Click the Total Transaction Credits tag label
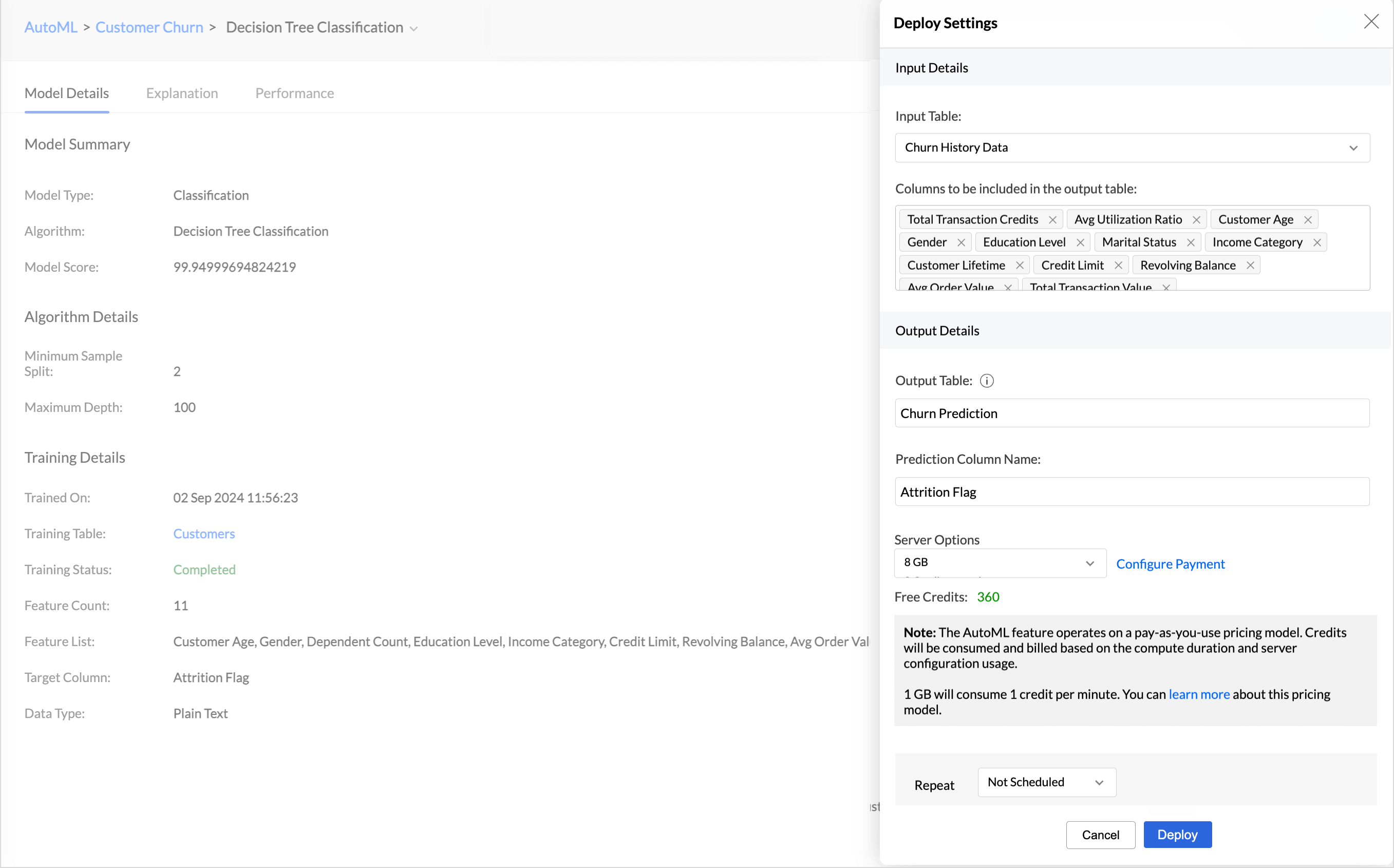1394x868 pixels. coord(973,220)
